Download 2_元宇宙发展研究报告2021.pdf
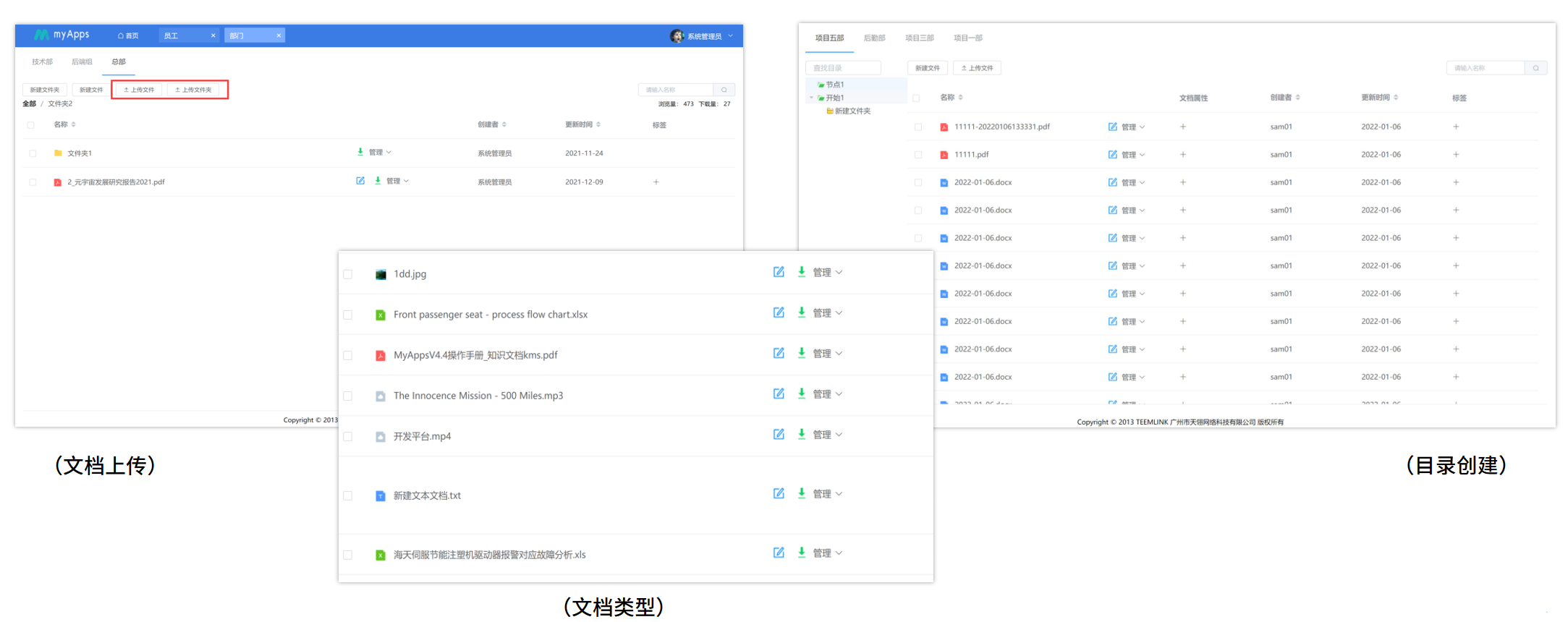 378,181
